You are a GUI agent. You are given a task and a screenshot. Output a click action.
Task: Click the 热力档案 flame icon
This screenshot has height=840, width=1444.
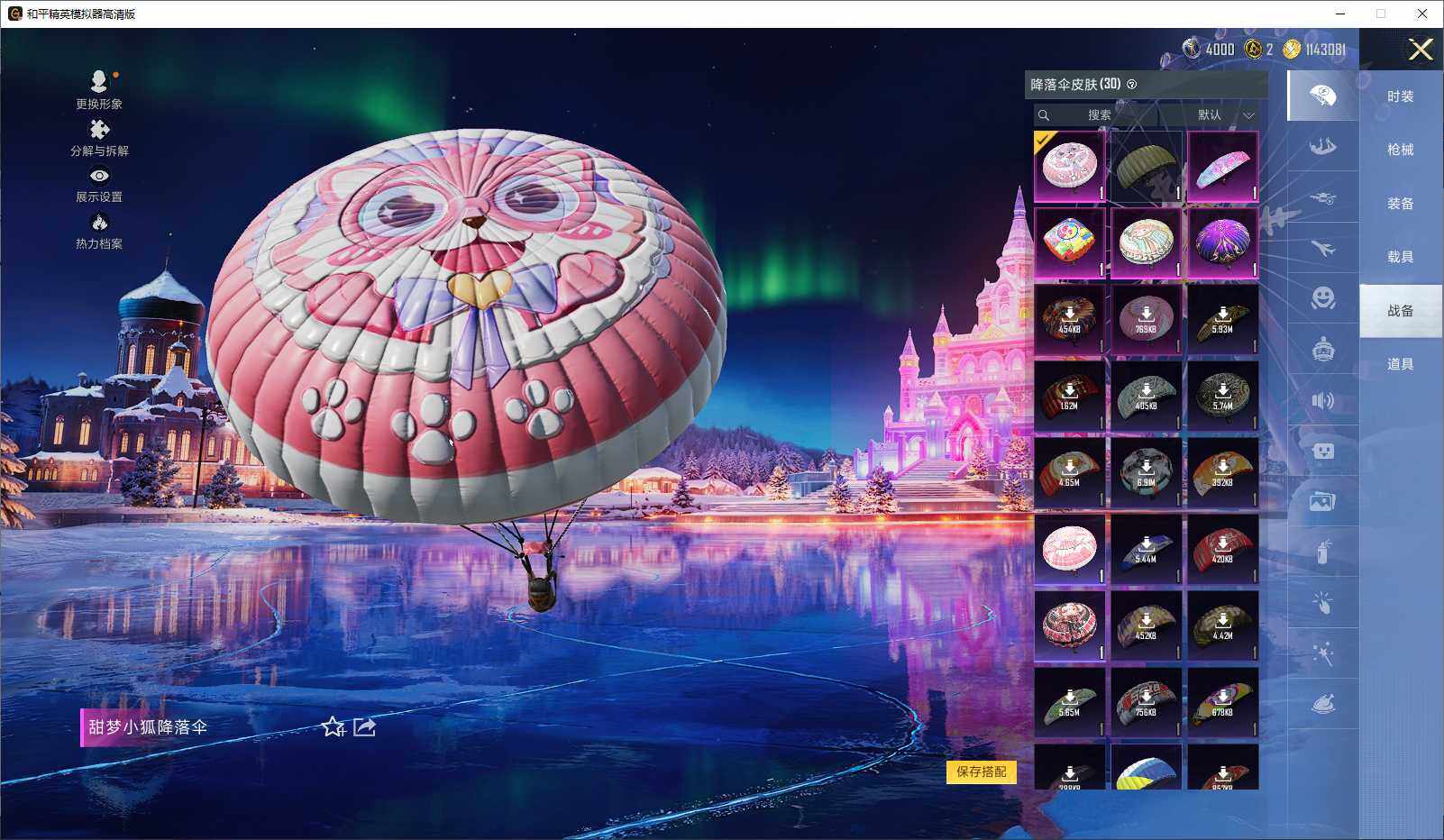tap(99, 221)
